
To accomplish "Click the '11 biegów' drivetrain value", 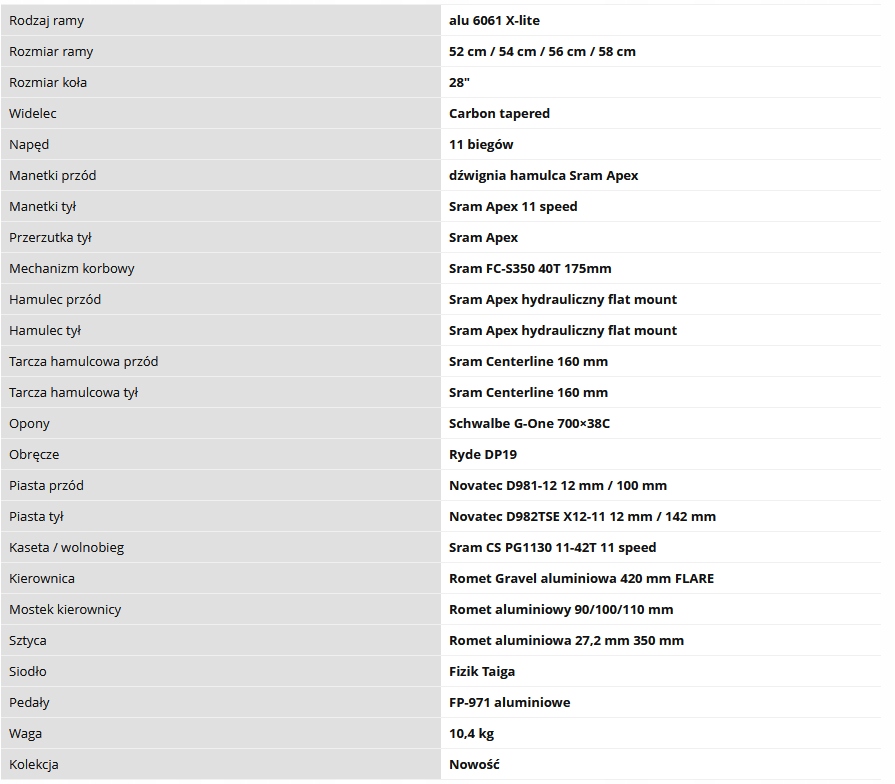I will coord(481,144).
